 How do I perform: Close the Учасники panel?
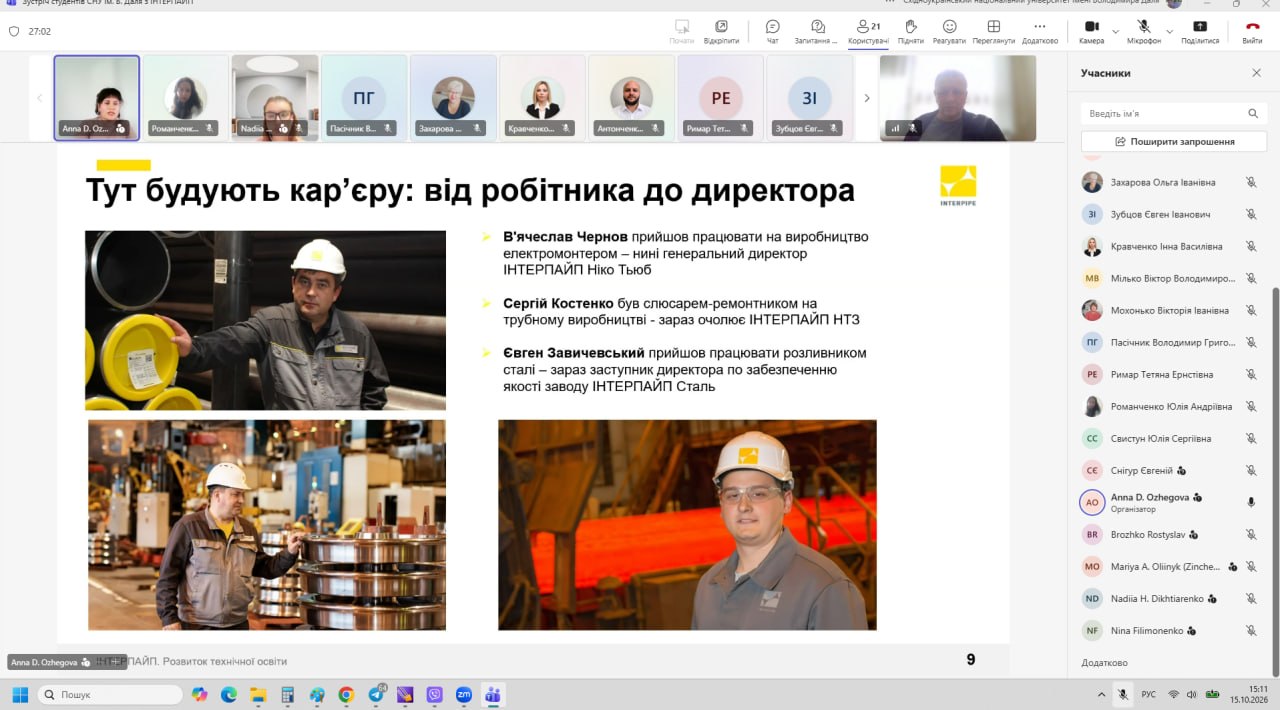pos(1257,73)
